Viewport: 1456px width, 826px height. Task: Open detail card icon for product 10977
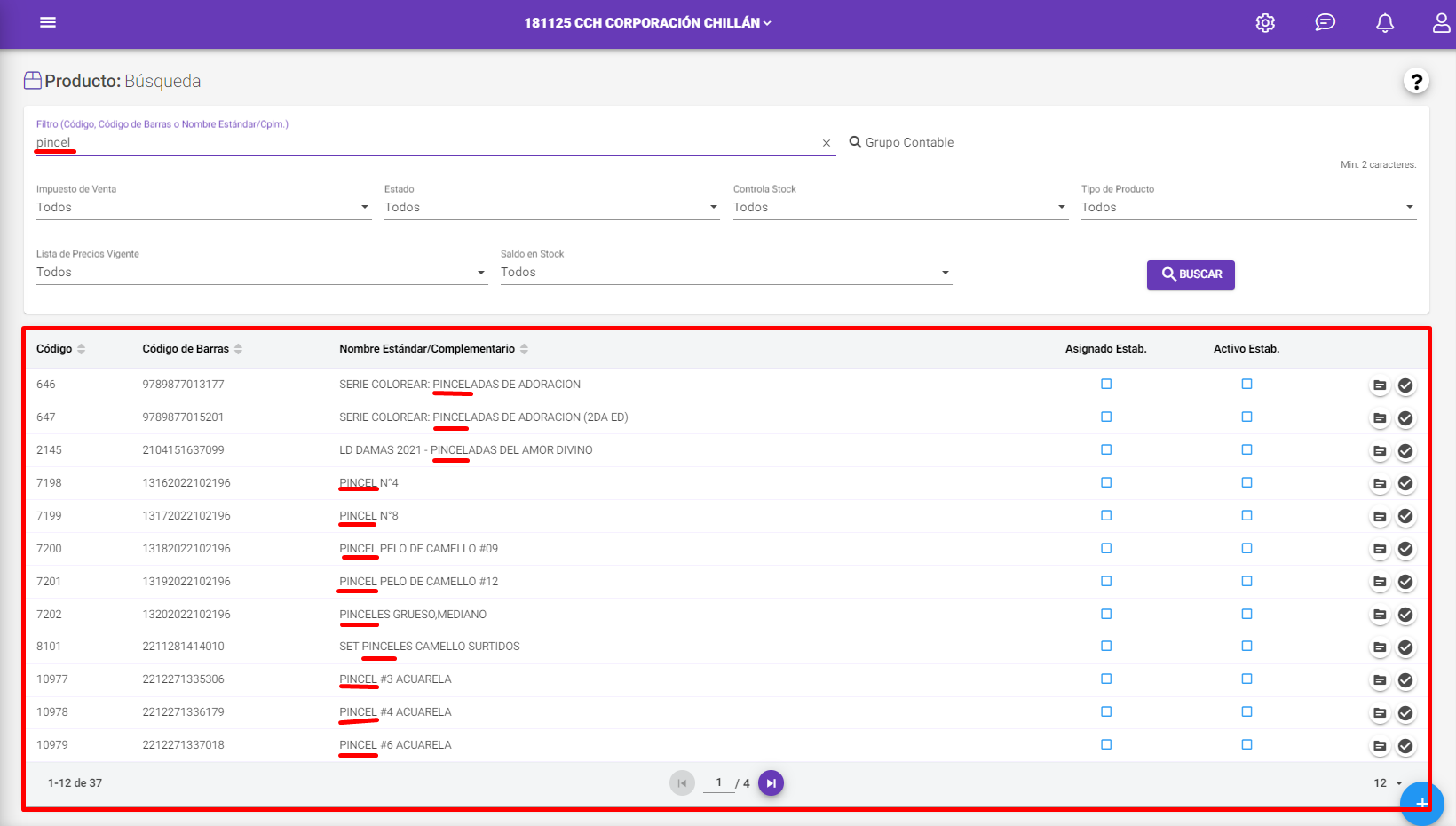[x=1380, y=680]
